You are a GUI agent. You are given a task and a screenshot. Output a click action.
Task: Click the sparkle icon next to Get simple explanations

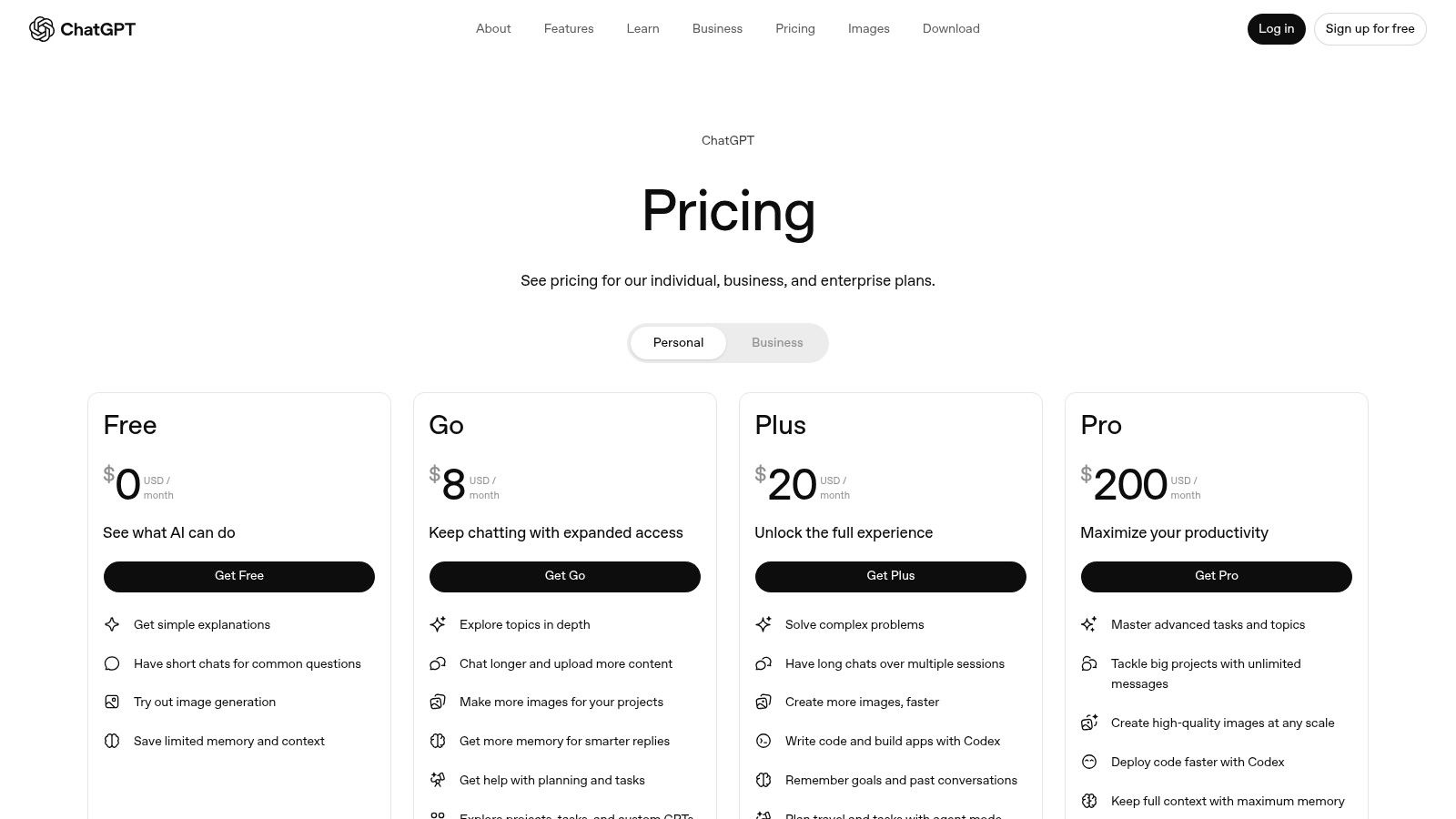(x=112, y=624)
